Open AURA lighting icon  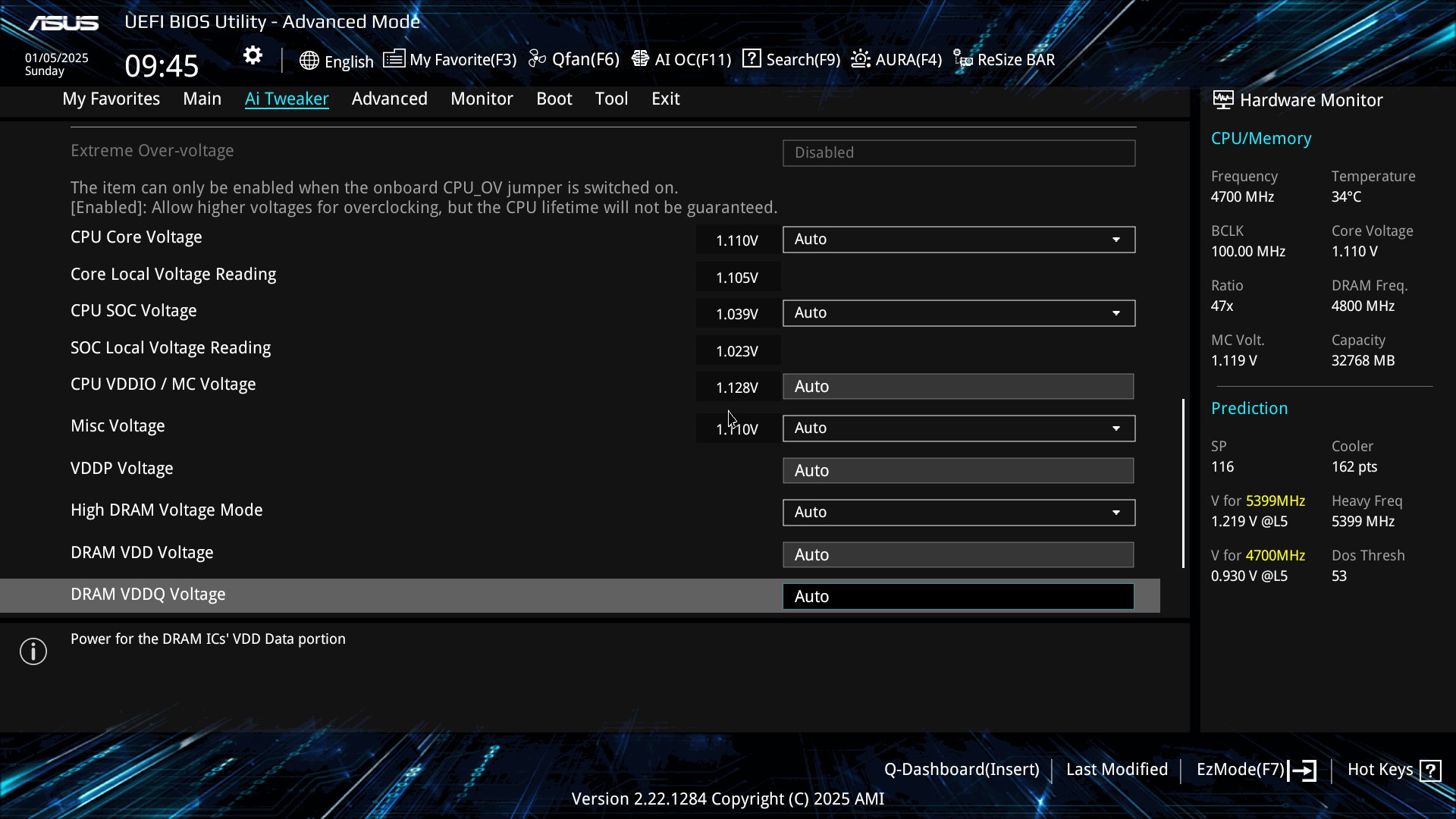click(x=860, y=59)
